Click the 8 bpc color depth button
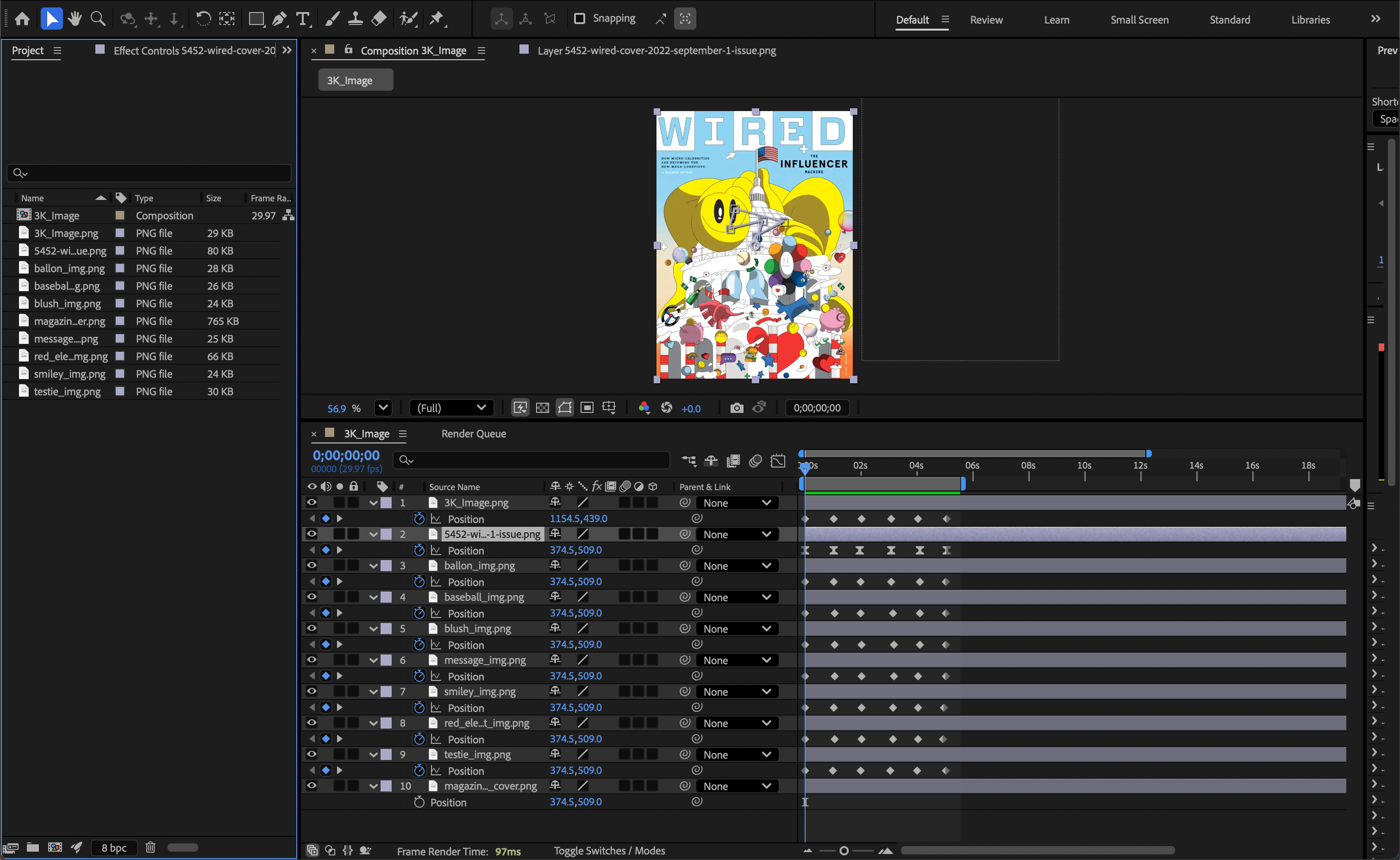This screenshot has width=1400, height=860. click(x=114, y=848)
